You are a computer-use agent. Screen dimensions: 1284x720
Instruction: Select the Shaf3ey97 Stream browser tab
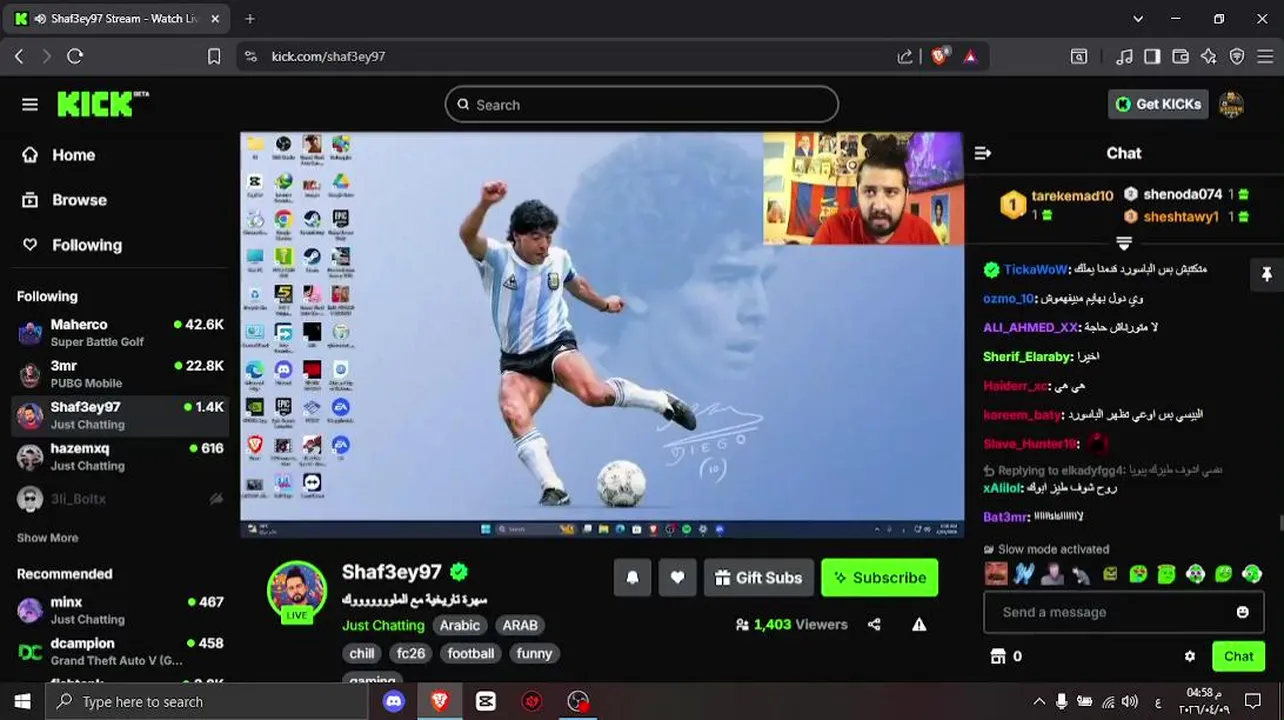point(115,19)
